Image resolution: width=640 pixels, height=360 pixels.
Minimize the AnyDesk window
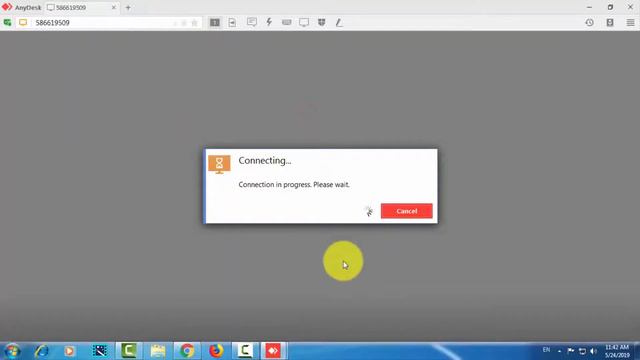pos(589,7)
